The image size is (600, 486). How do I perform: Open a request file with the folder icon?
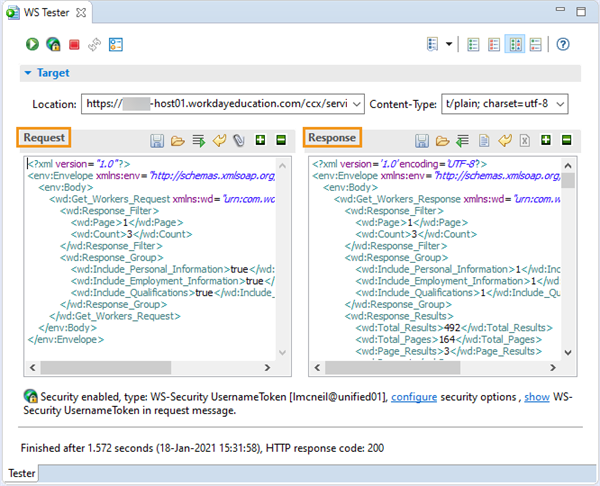pos(178,140)
